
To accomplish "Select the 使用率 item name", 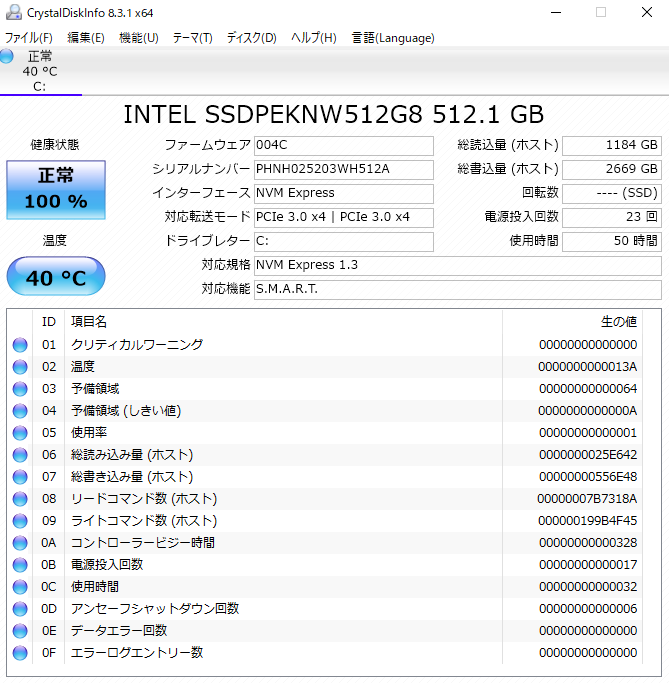I will (89, 433).
